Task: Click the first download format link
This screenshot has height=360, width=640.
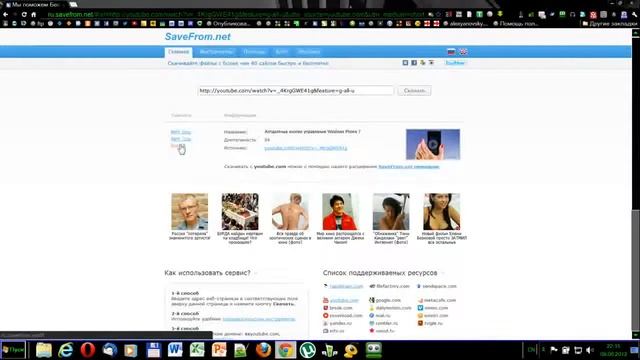Action: [180, 132]
